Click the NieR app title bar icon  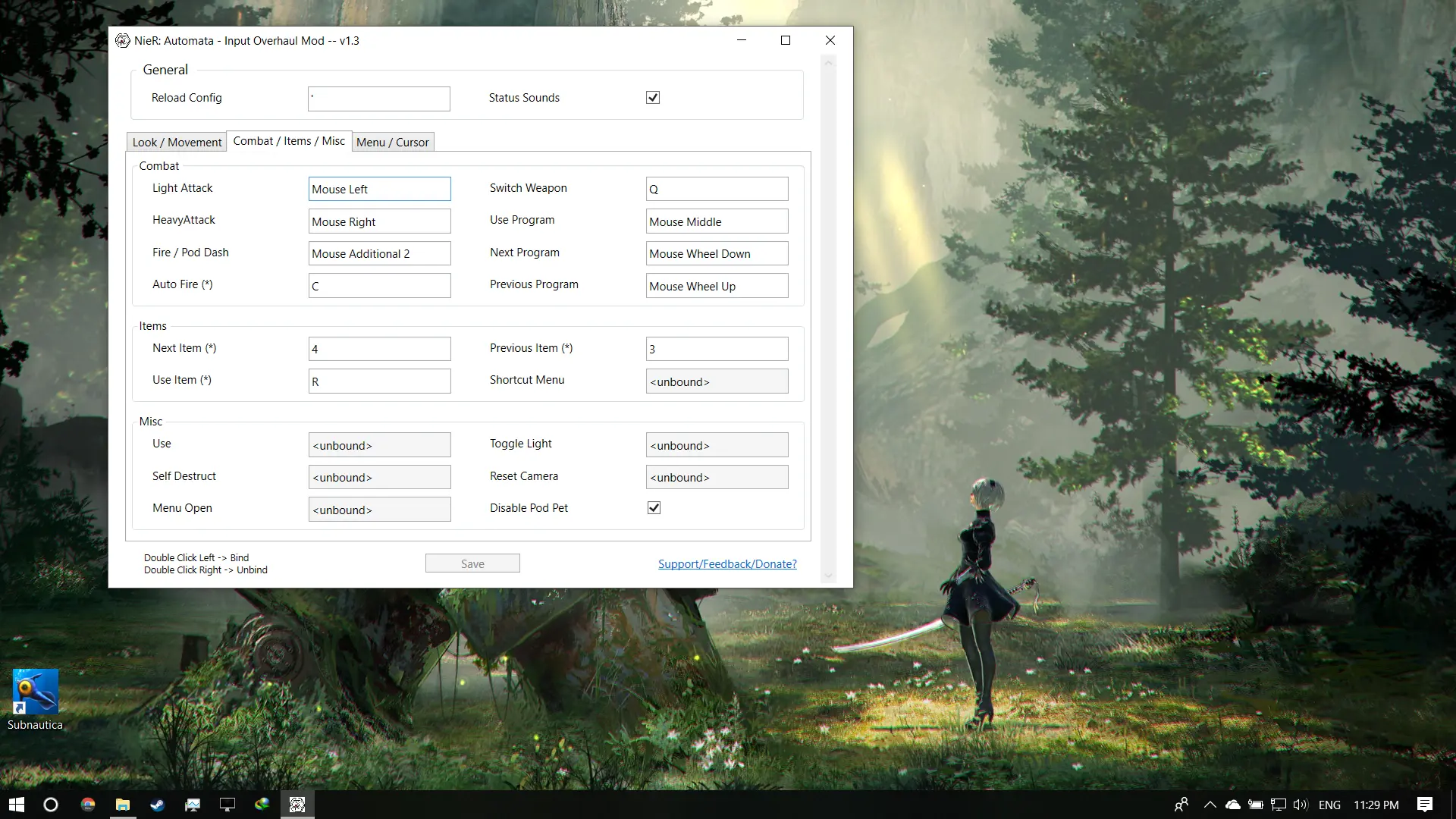(x=122, y=41)
